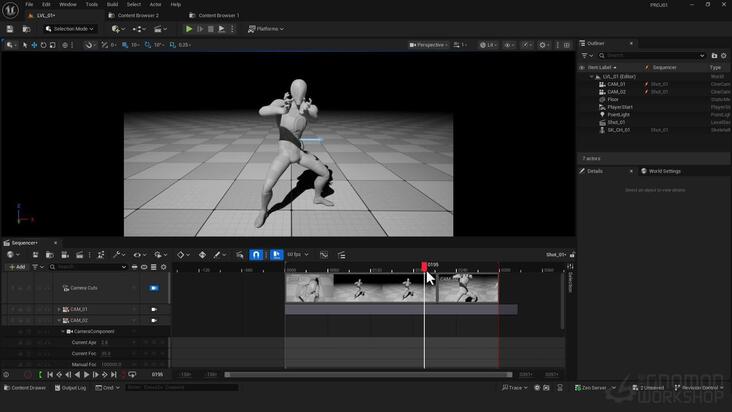Jump to sequence start button
This screenshot has height=412, width=732.
pos(50,375)
